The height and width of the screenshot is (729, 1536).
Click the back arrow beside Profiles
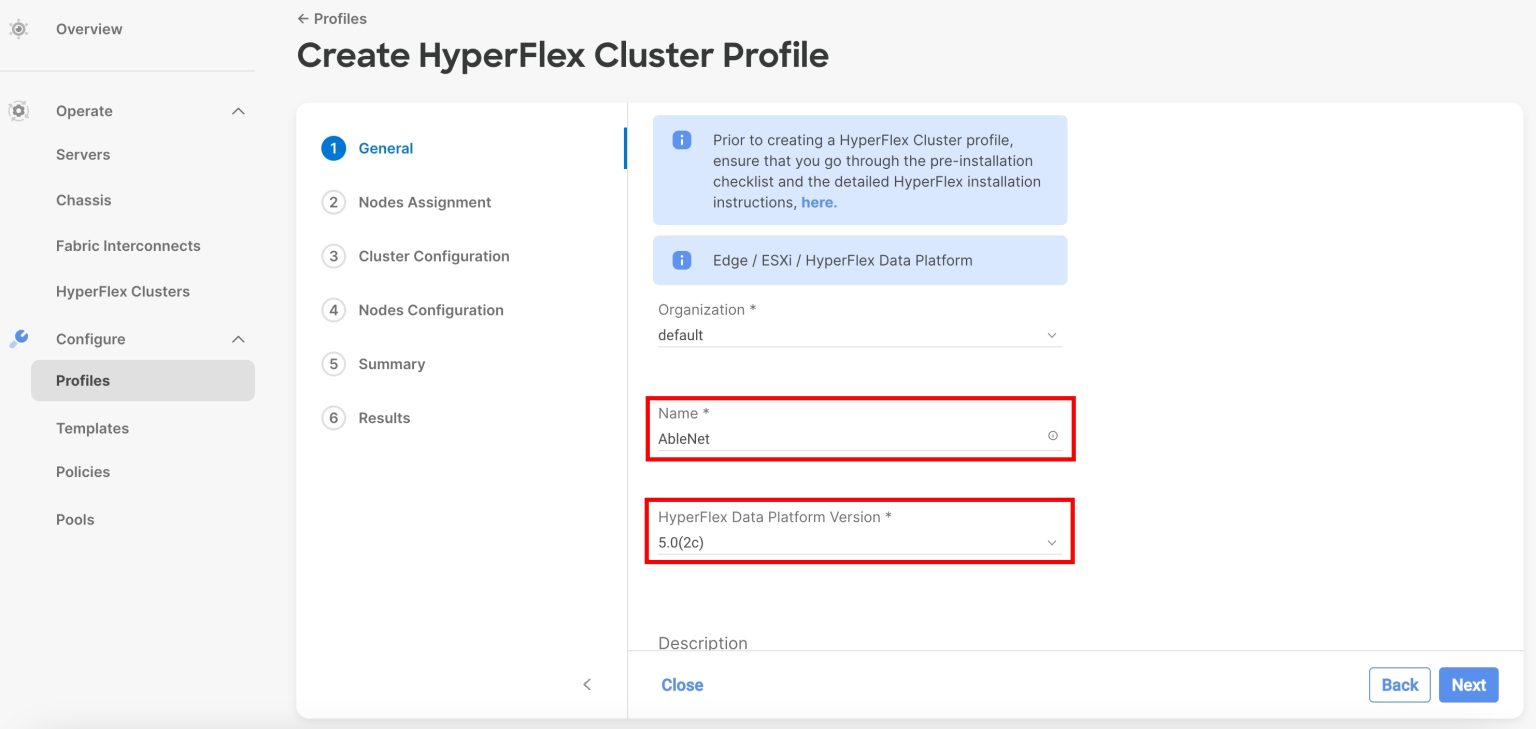[x=302, y=18]
